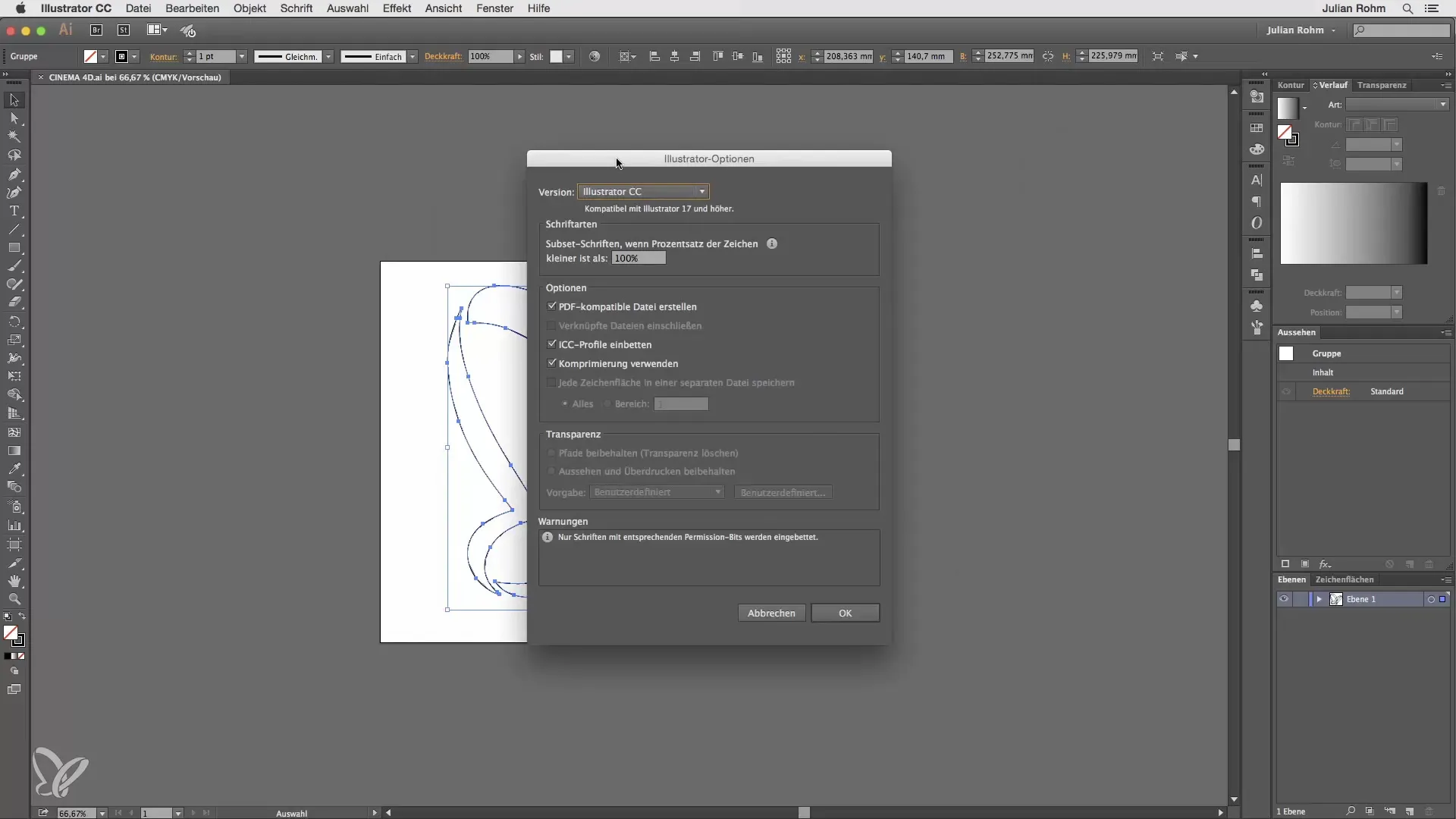Switch to the Transparenz tab
Screen dimensions: 1456x819
click(x=1382, y=85)
